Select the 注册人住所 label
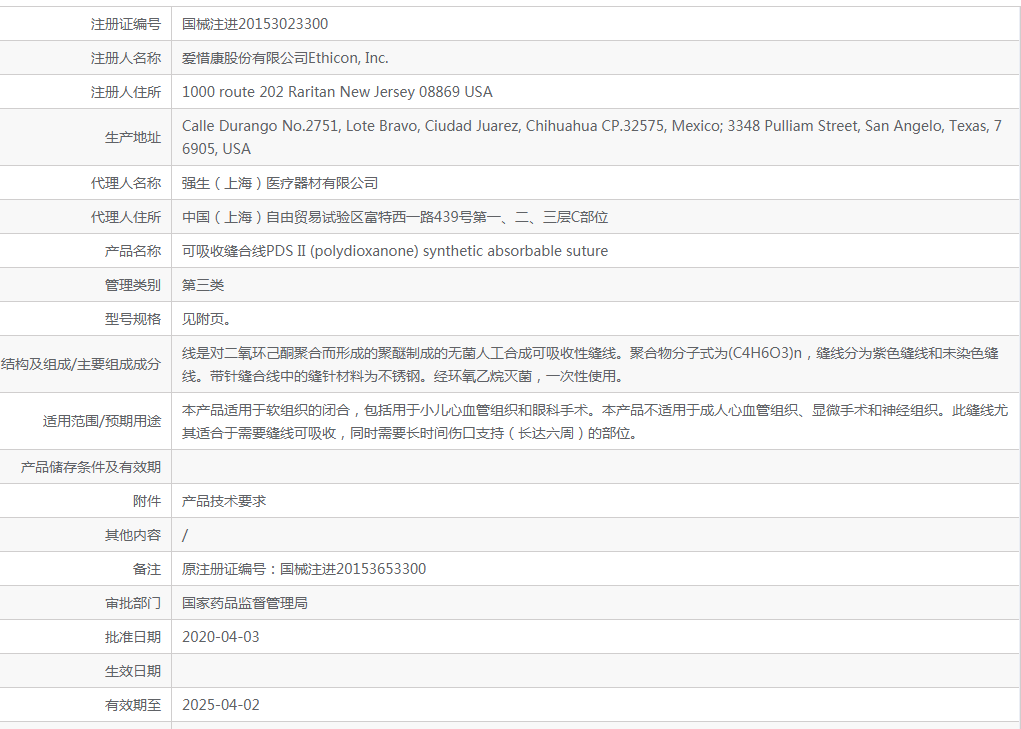This screenshot has width=1021, height=729. coord(126,92)
